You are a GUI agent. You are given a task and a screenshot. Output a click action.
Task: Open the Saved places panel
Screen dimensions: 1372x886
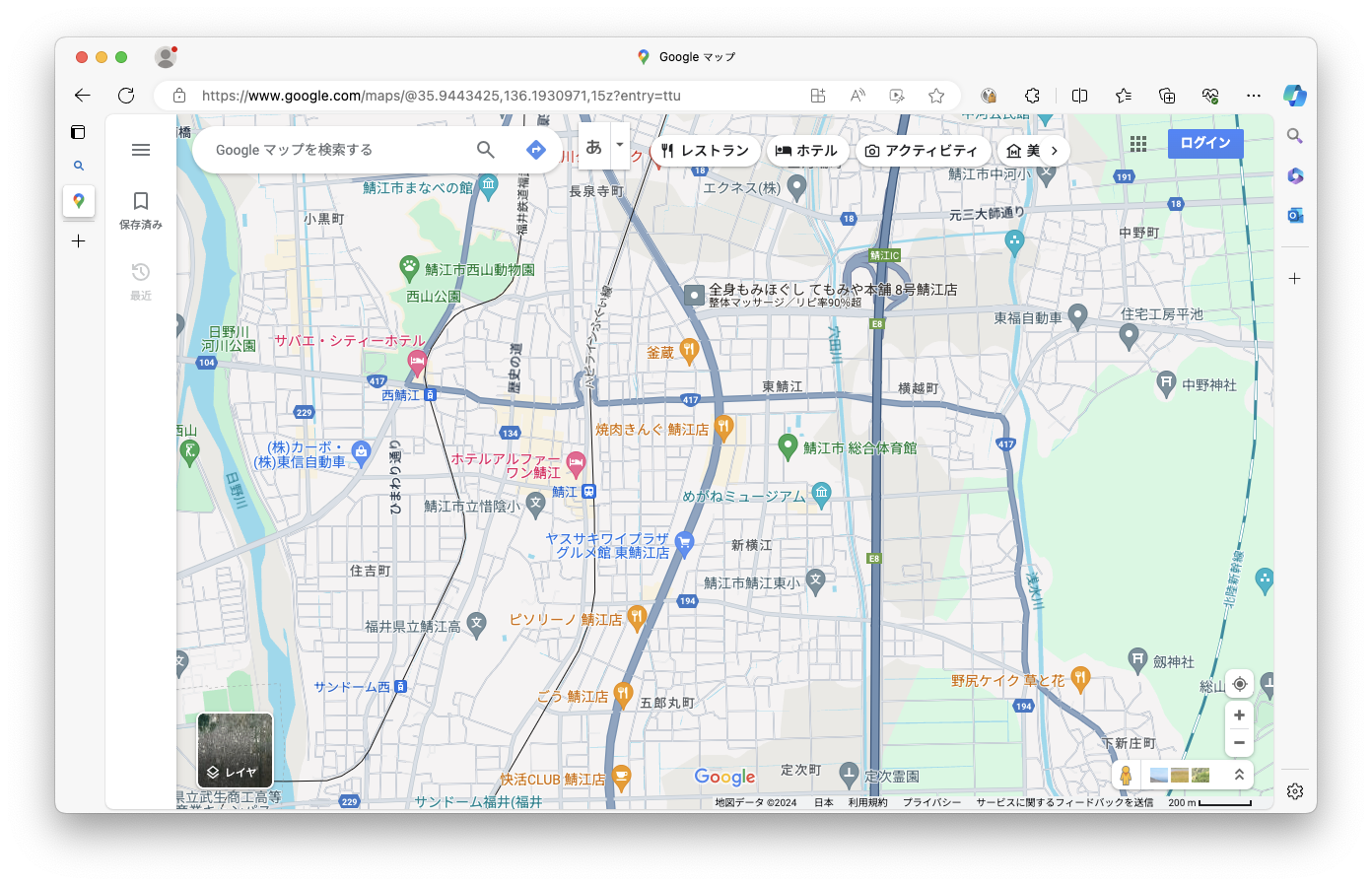pos(141,211)
